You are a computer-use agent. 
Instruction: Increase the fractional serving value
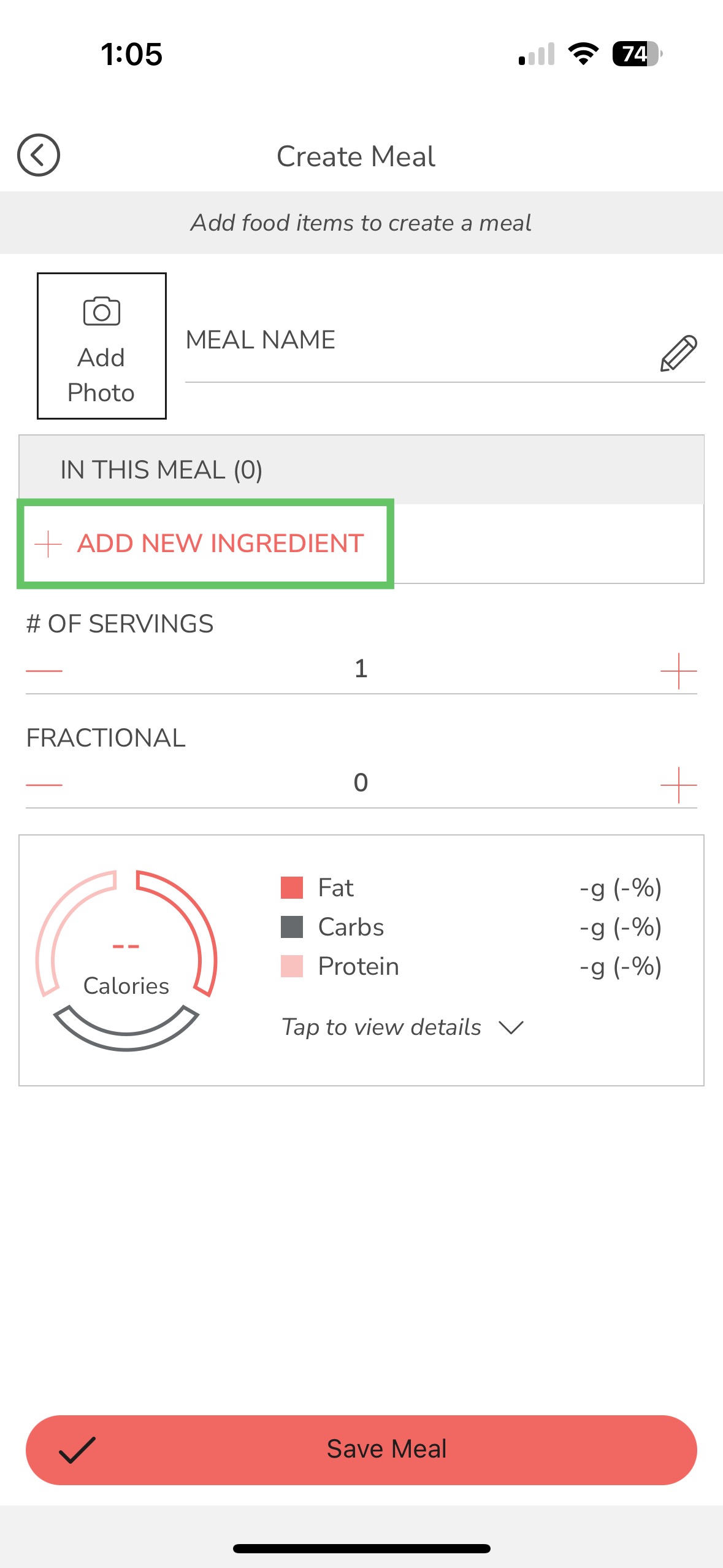pyautogui.click(x=678, y=785)
